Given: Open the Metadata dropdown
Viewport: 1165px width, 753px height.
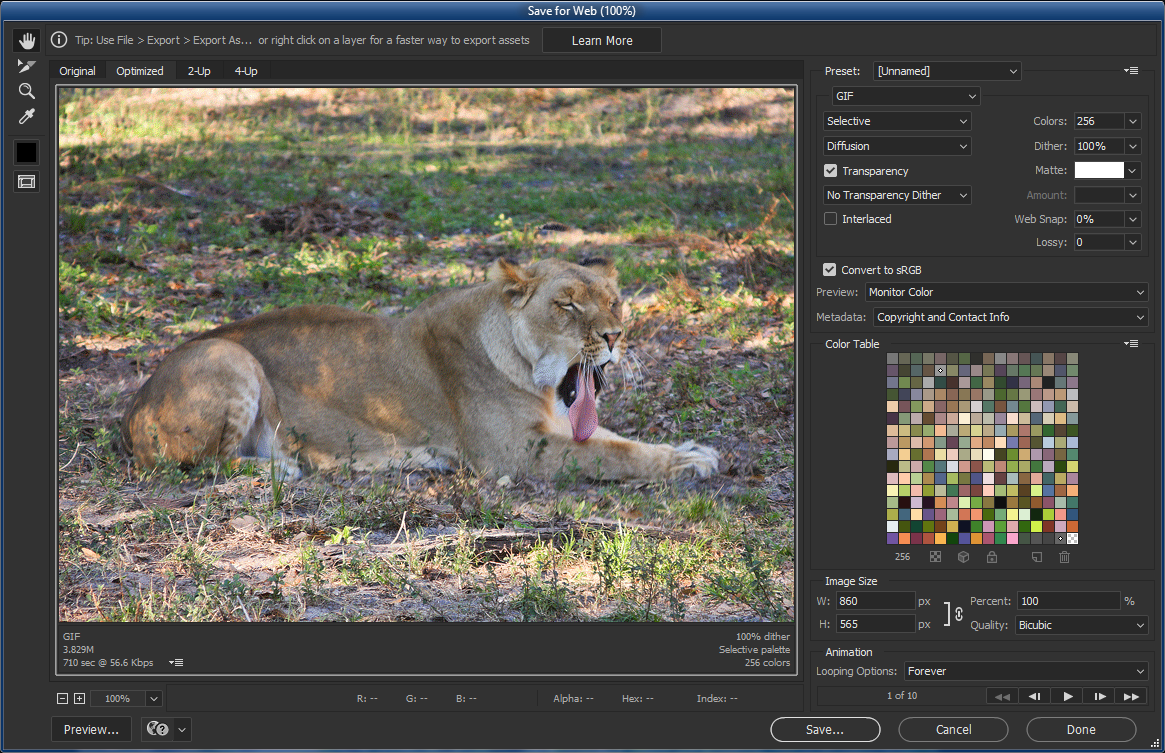Looking at the screenshot, I should [1010, 316].
